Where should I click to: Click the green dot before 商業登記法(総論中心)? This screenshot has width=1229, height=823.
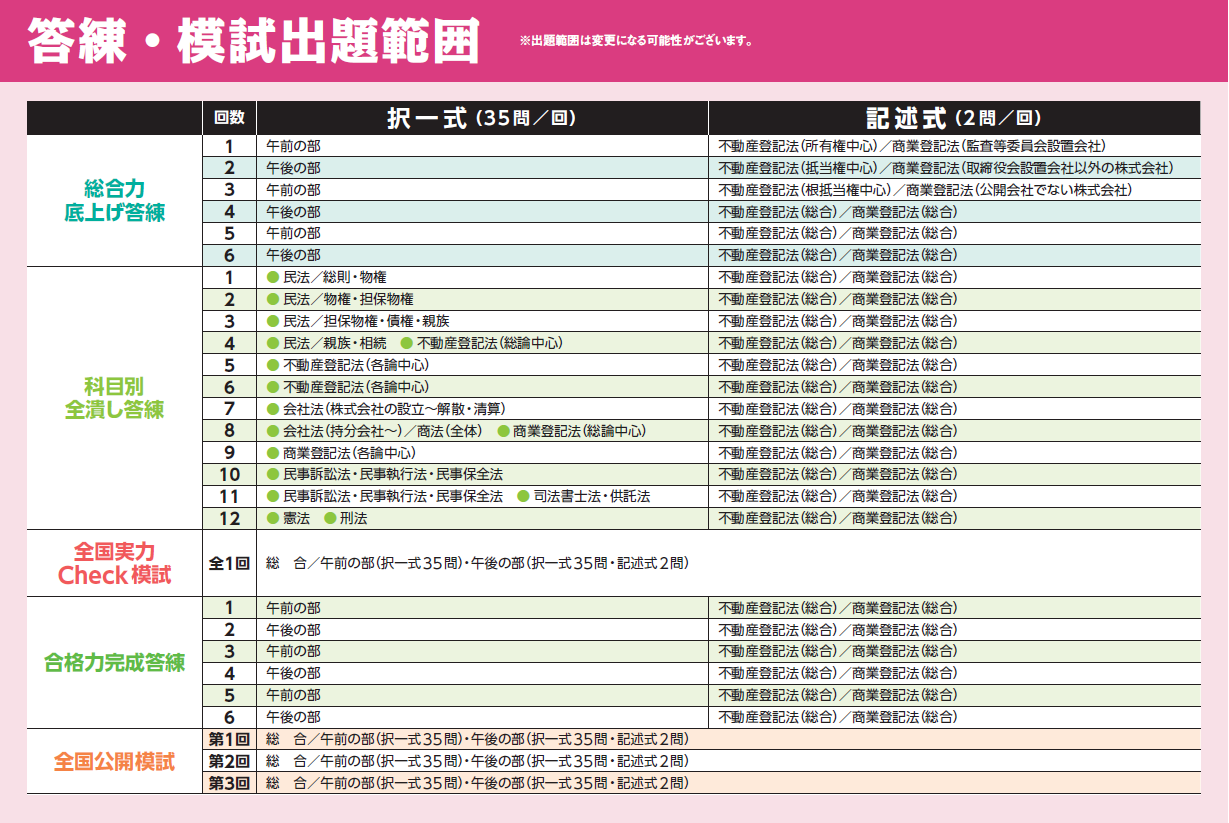point(503,431)
